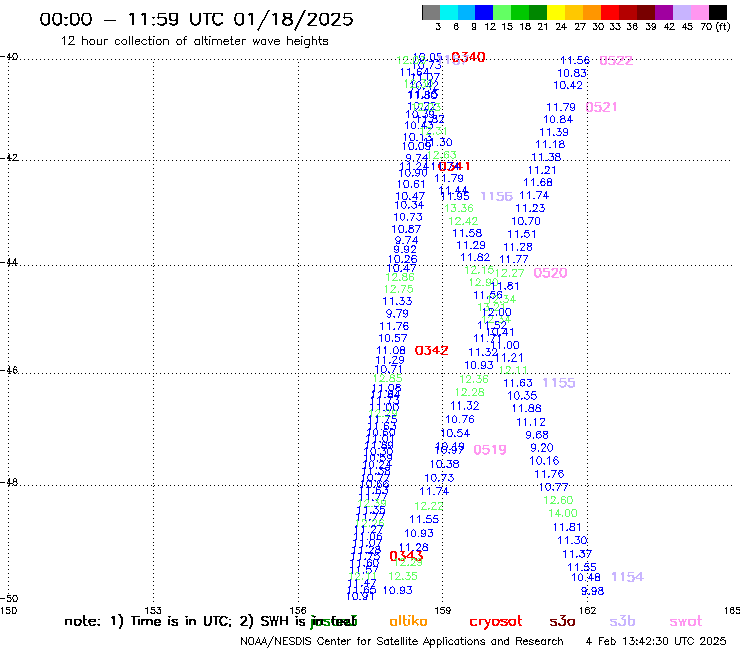Click the 'altika' legend label
The image size is (740, 650).
[x=408, y=621]
